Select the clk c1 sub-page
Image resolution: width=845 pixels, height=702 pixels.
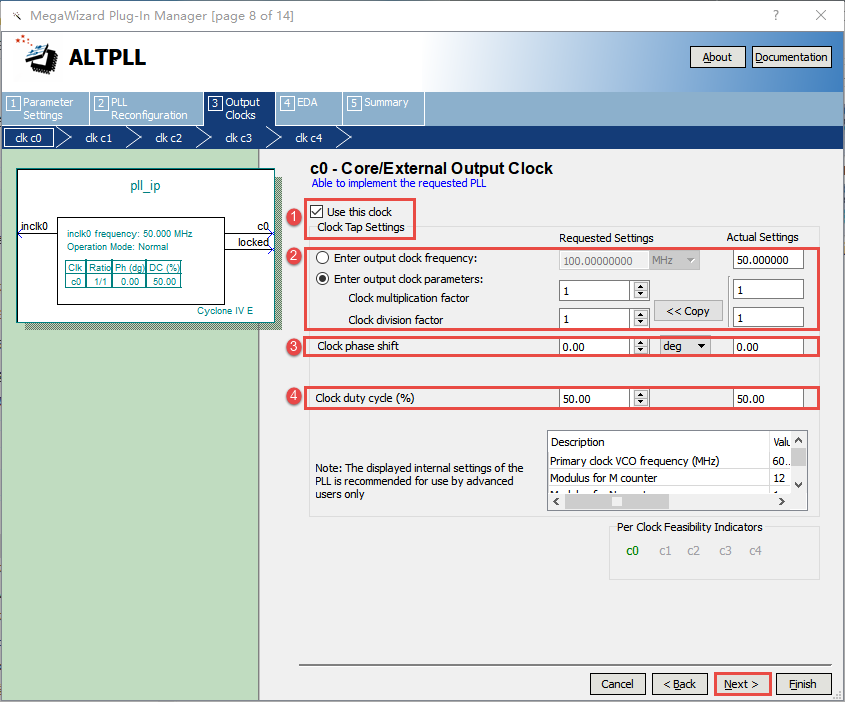(x=99, y=138)
